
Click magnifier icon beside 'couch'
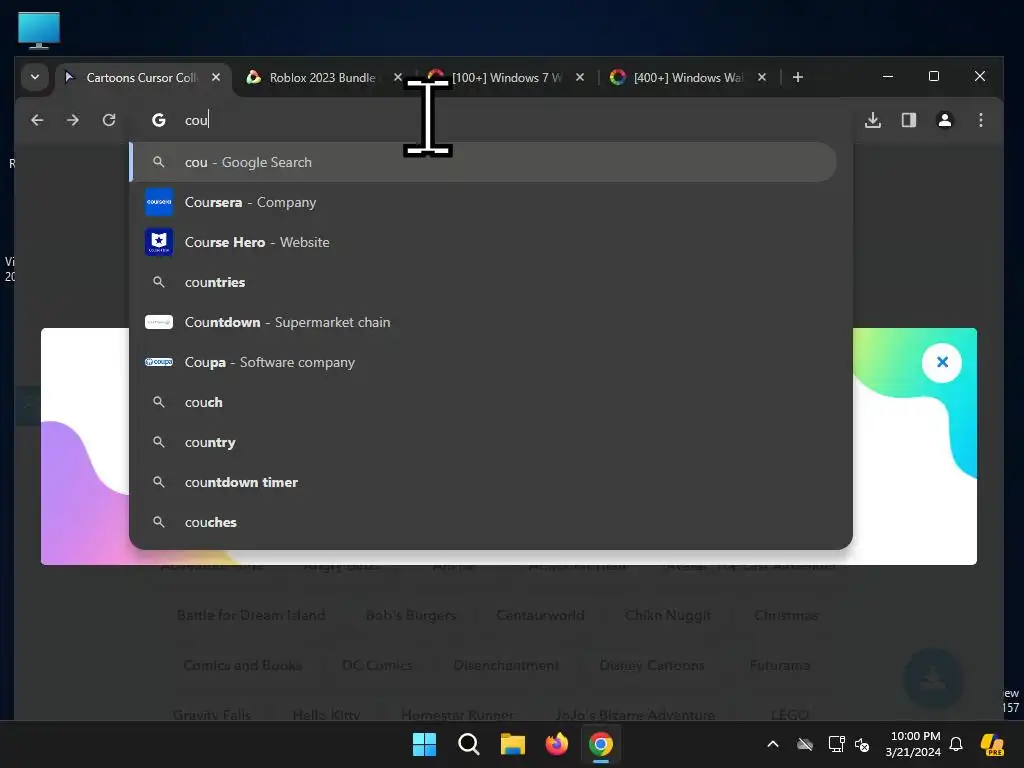159,402
